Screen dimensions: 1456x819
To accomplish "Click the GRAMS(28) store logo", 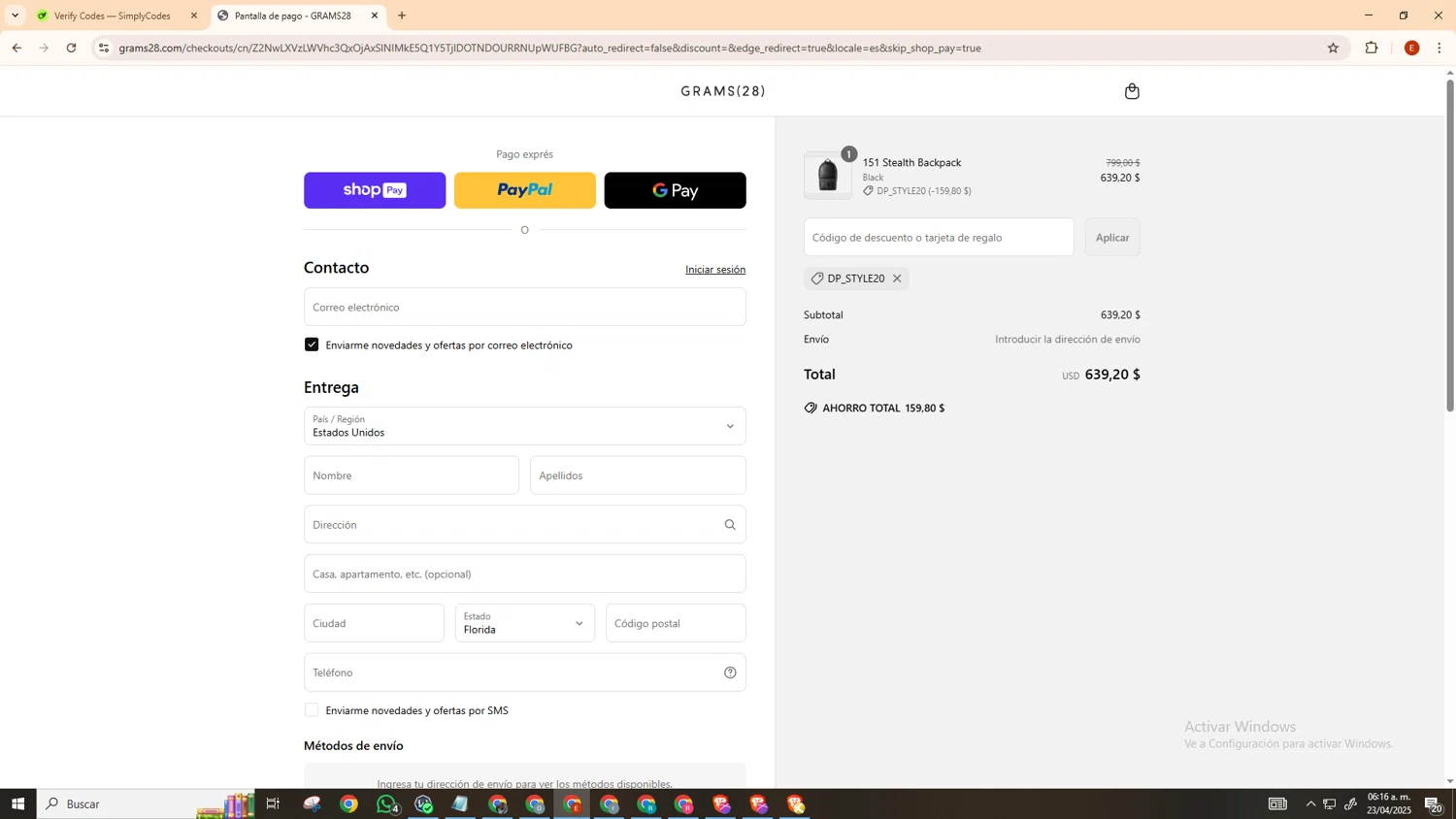I will click(x=723, y=91).
